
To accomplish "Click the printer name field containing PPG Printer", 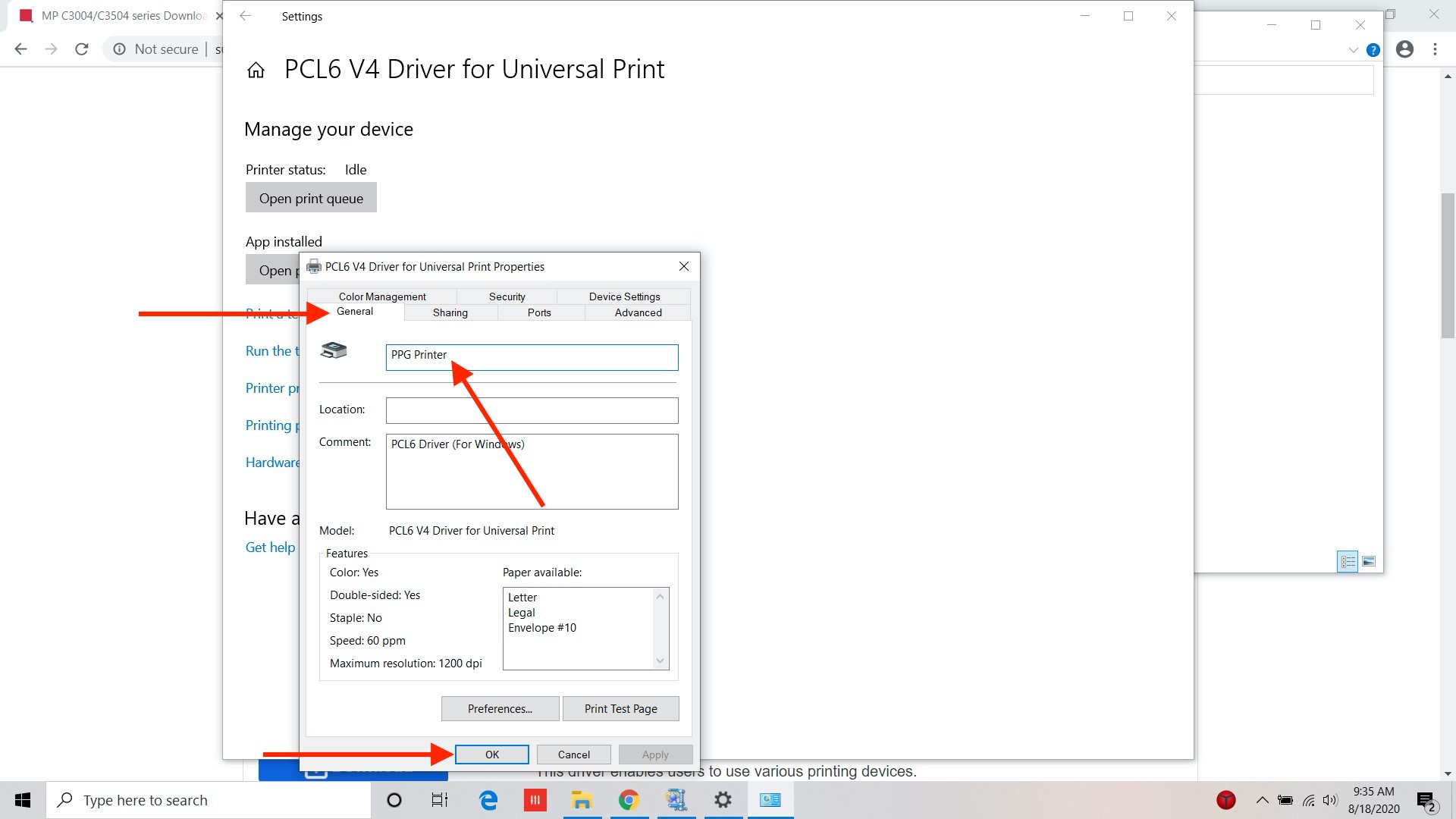I will [x=532, y=357].
